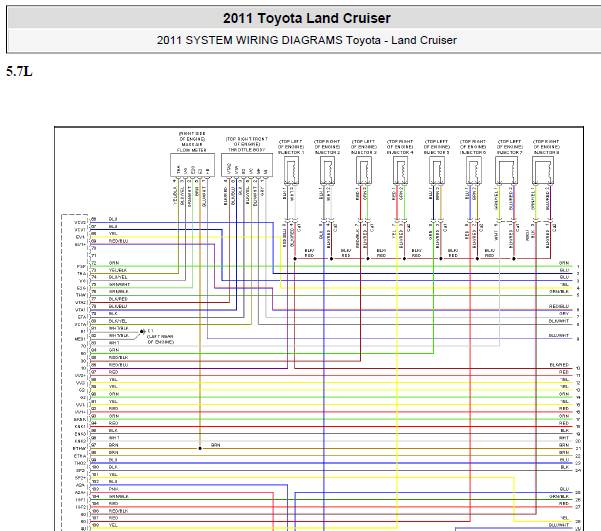
Task: Click the Injector 8 coil symbol
Action: click(543, 171)
